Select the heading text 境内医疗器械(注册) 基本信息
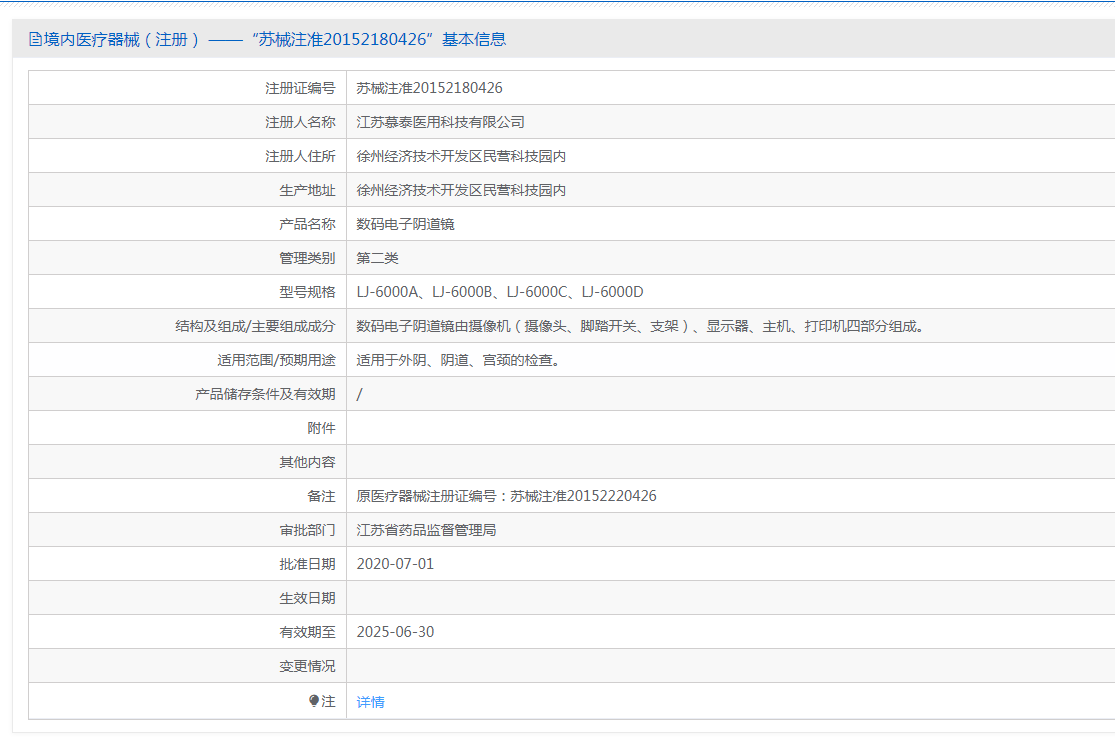The height and width of the screenshot is (737, 1115). 267,40
